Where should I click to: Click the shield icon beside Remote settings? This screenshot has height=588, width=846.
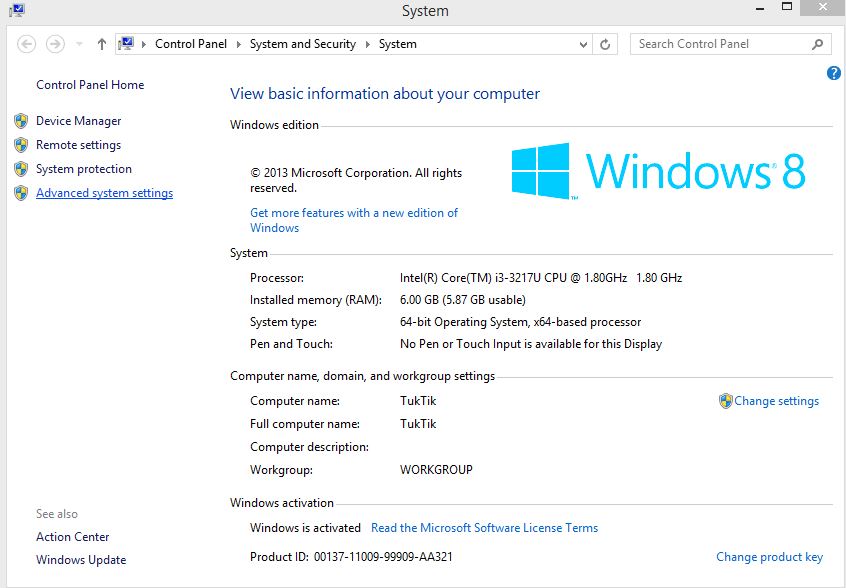click(x=21, y=145)
